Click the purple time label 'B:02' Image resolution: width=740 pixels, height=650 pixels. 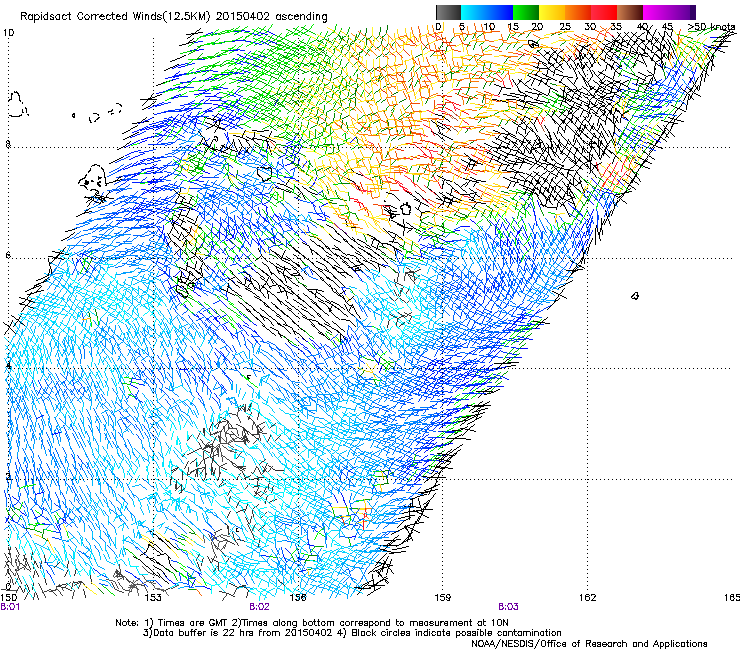coord(259,607)
